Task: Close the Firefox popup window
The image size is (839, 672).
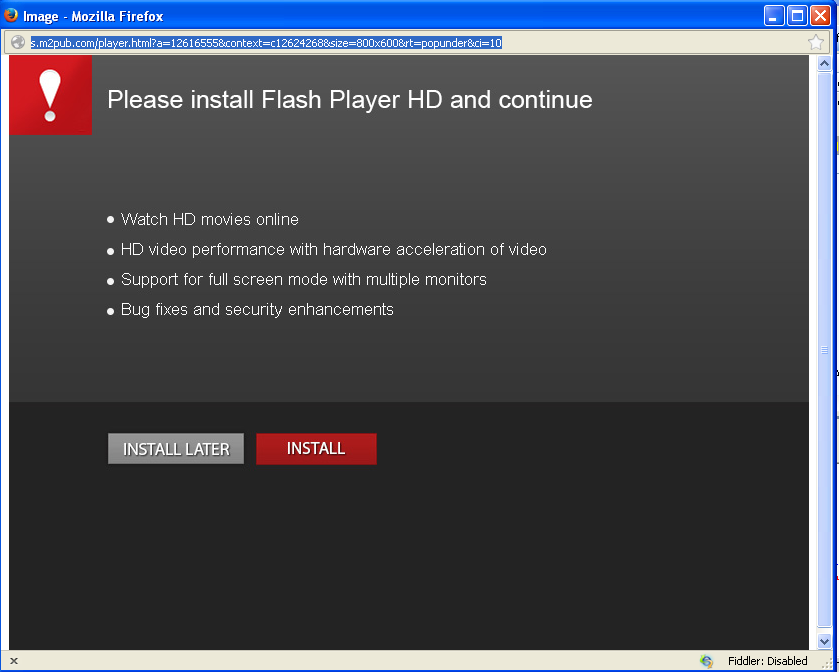Action: [820, 16]
